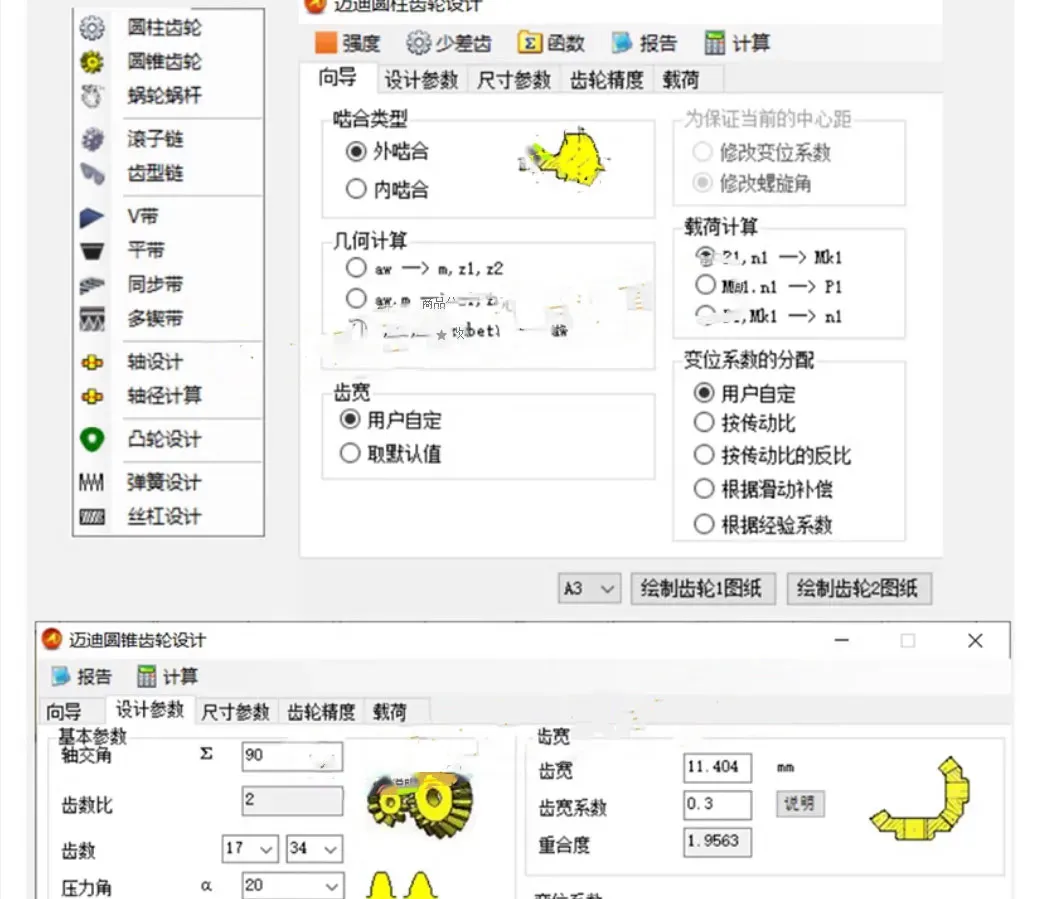Click the 轴设计 shaft design icon
The height and width of the screenshot is (899, 1038).
pos(92,362)
